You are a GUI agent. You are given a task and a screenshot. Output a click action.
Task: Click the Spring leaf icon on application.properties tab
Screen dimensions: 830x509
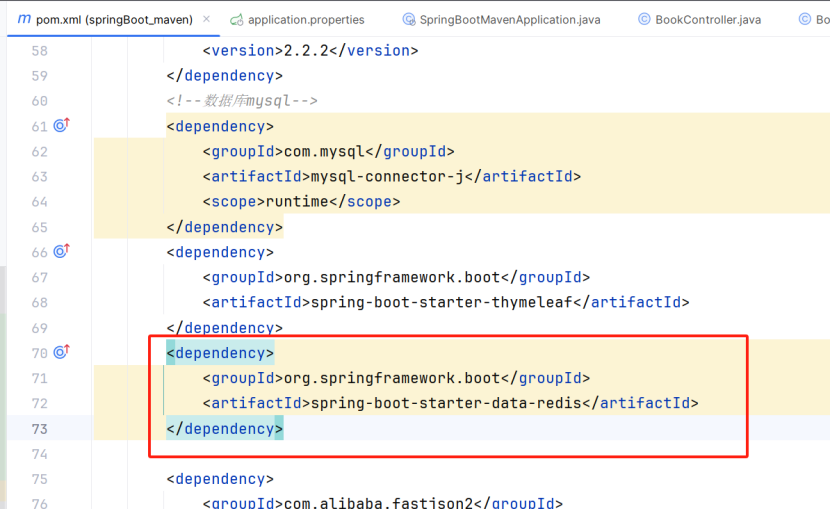pos(236,20)
